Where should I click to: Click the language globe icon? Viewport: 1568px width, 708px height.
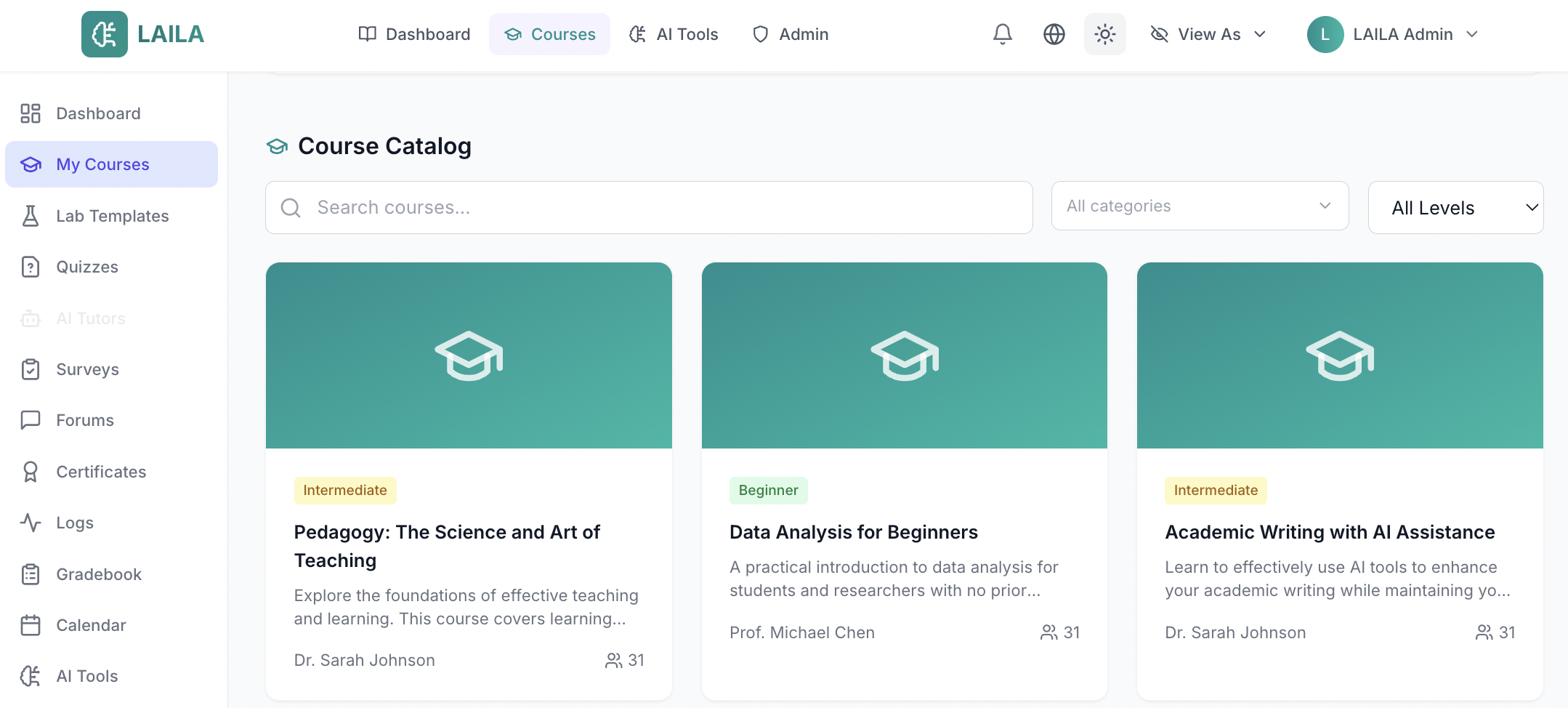click(1053, 34)
